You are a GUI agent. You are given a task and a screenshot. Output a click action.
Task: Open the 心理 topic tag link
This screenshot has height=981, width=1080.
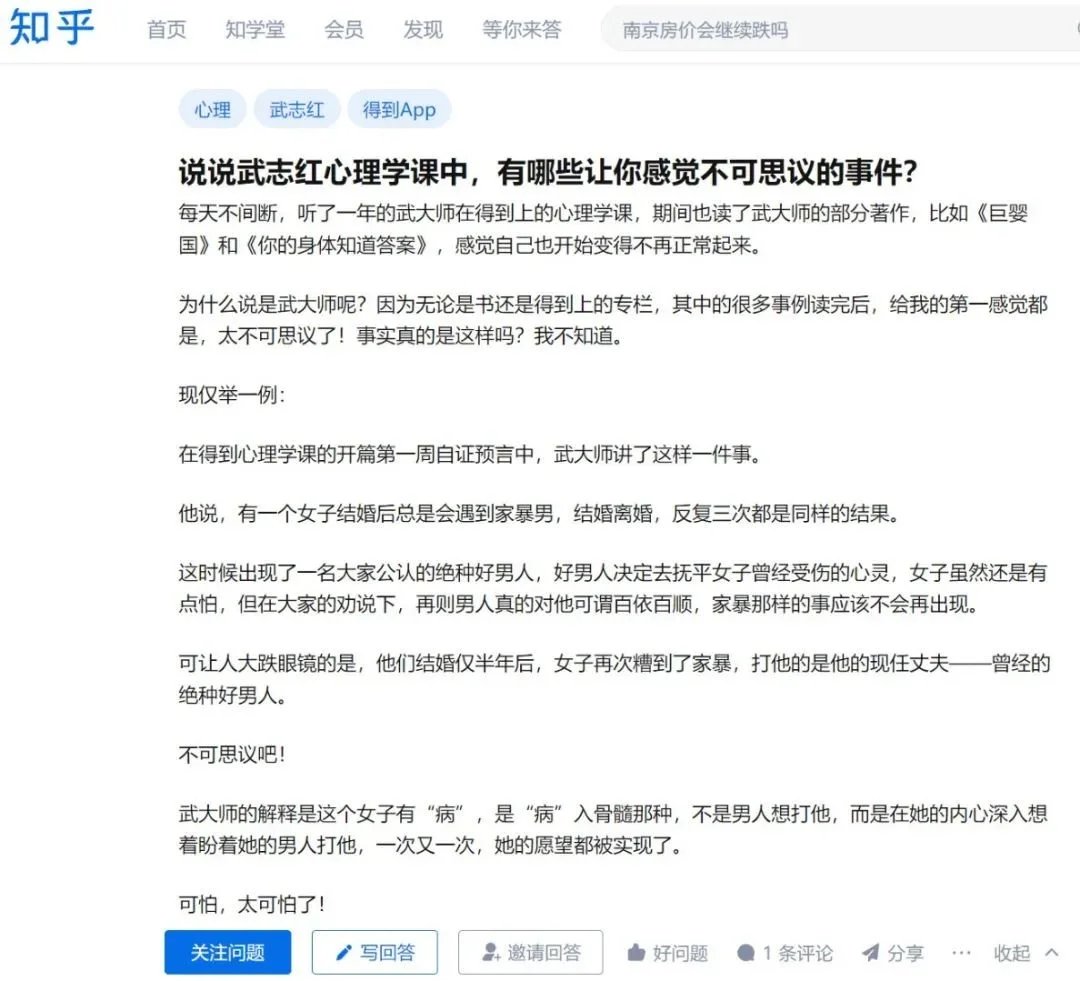pyautogui.click(x=212, y=109)
